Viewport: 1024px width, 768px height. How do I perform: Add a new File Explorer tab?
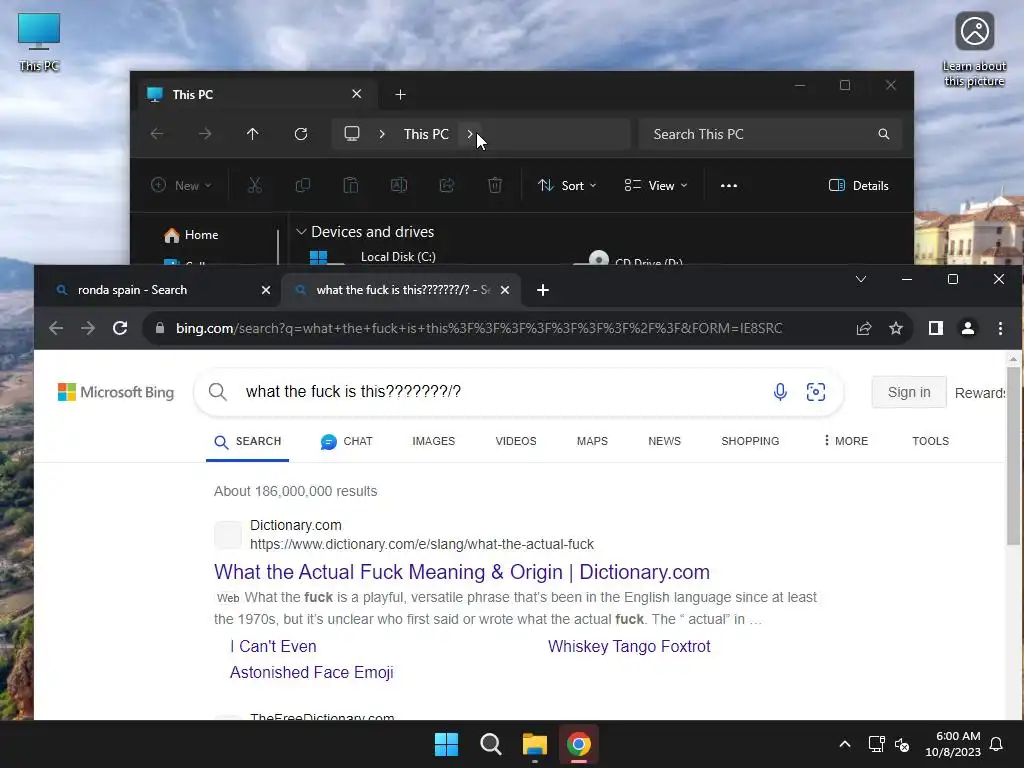[400, 95]
